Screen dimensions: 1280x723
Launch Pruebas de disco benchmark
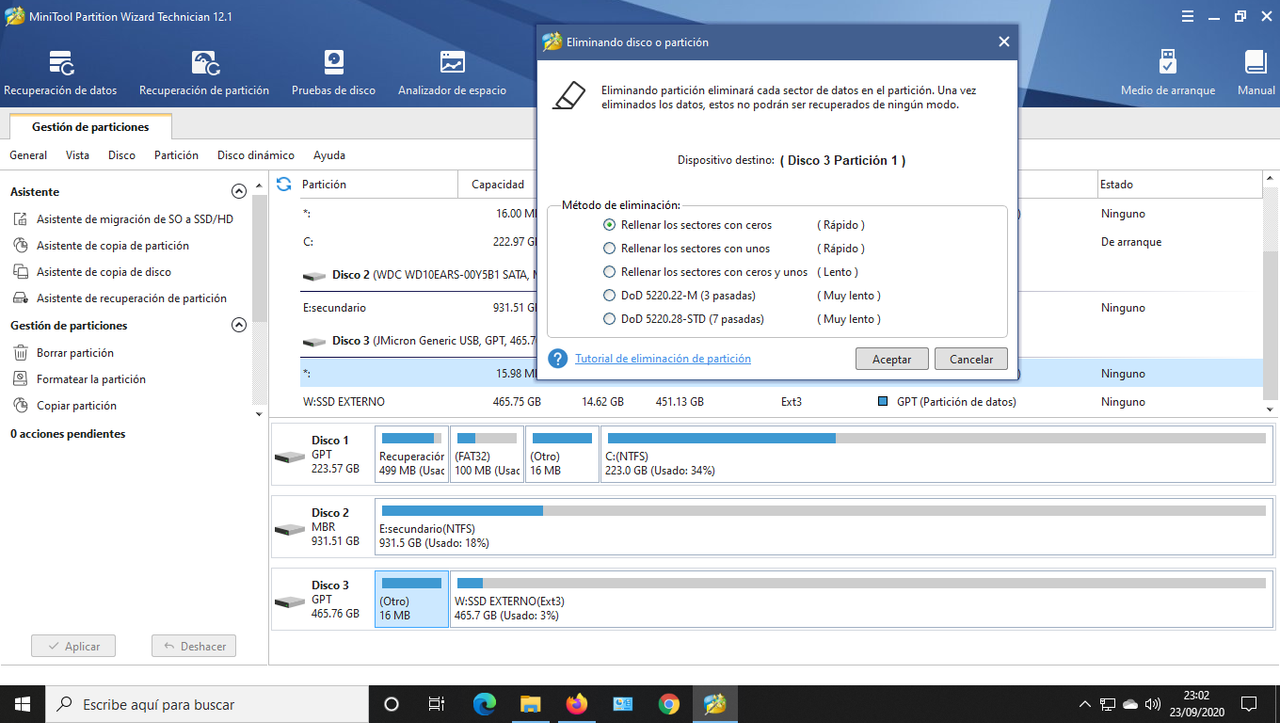click(x=334, y=72)
